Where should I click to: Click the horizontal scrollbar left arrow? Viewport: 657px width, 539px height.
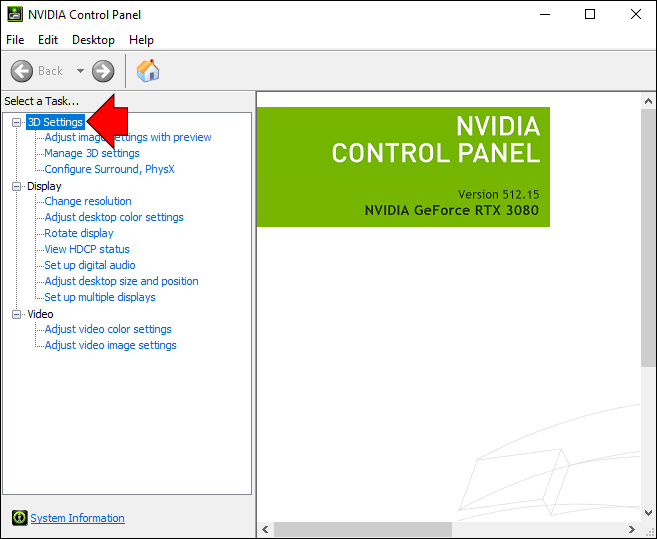[x=265, y=529]
